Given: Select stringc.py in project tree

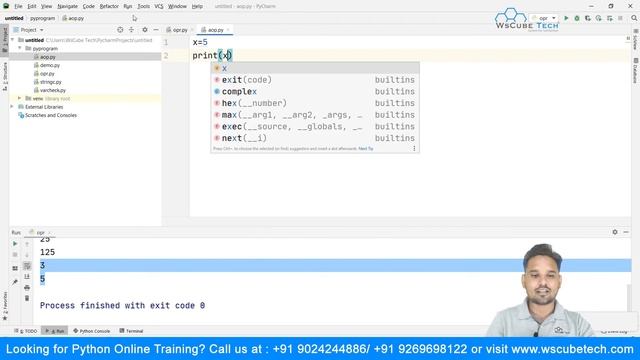Looking at the screenshot, I should (51, 82).
